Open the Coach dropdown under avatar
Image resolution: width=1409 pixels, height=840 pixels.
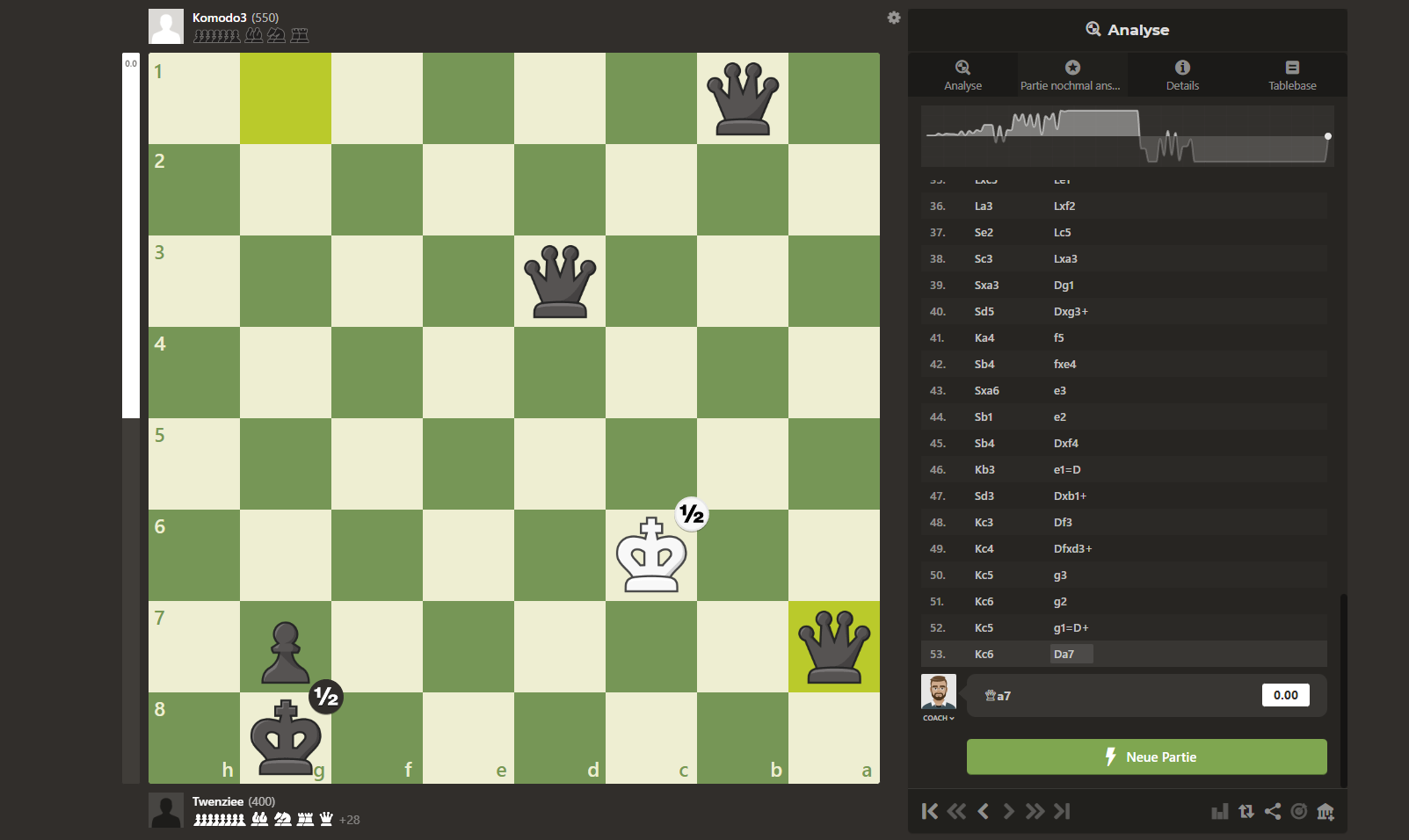(x=938, y=718)
